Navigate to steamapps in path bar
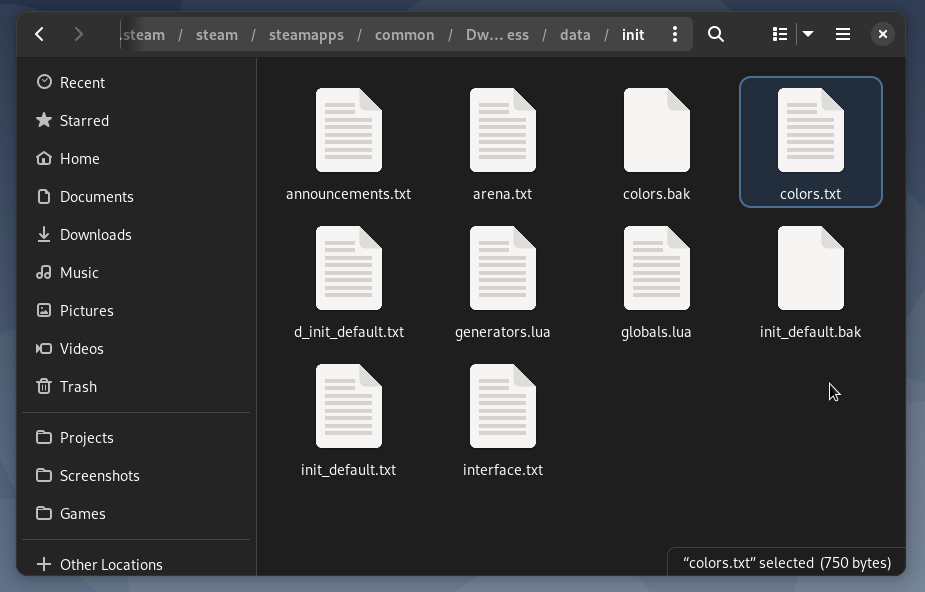This screenshot has height=592, width=925. coord(306,34)
